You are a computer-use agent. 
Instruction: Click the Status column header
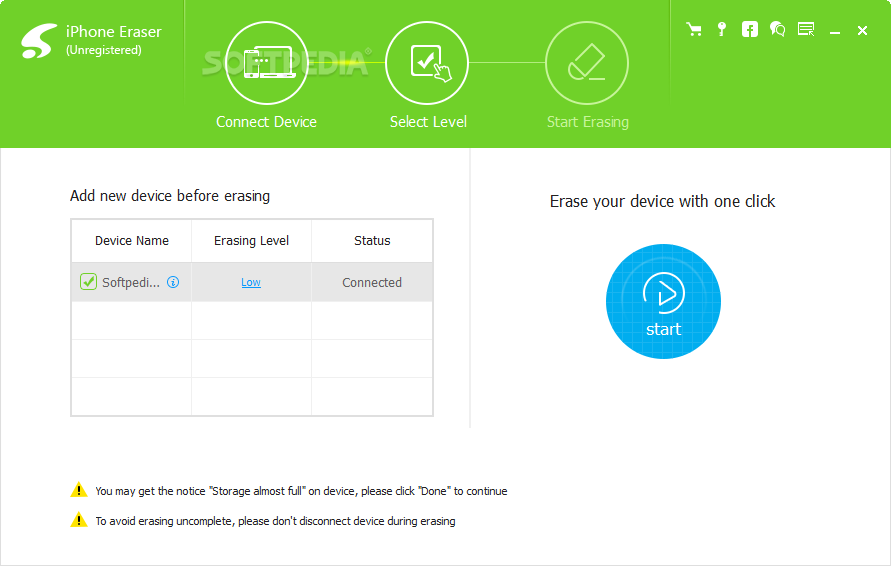(372, 240)
